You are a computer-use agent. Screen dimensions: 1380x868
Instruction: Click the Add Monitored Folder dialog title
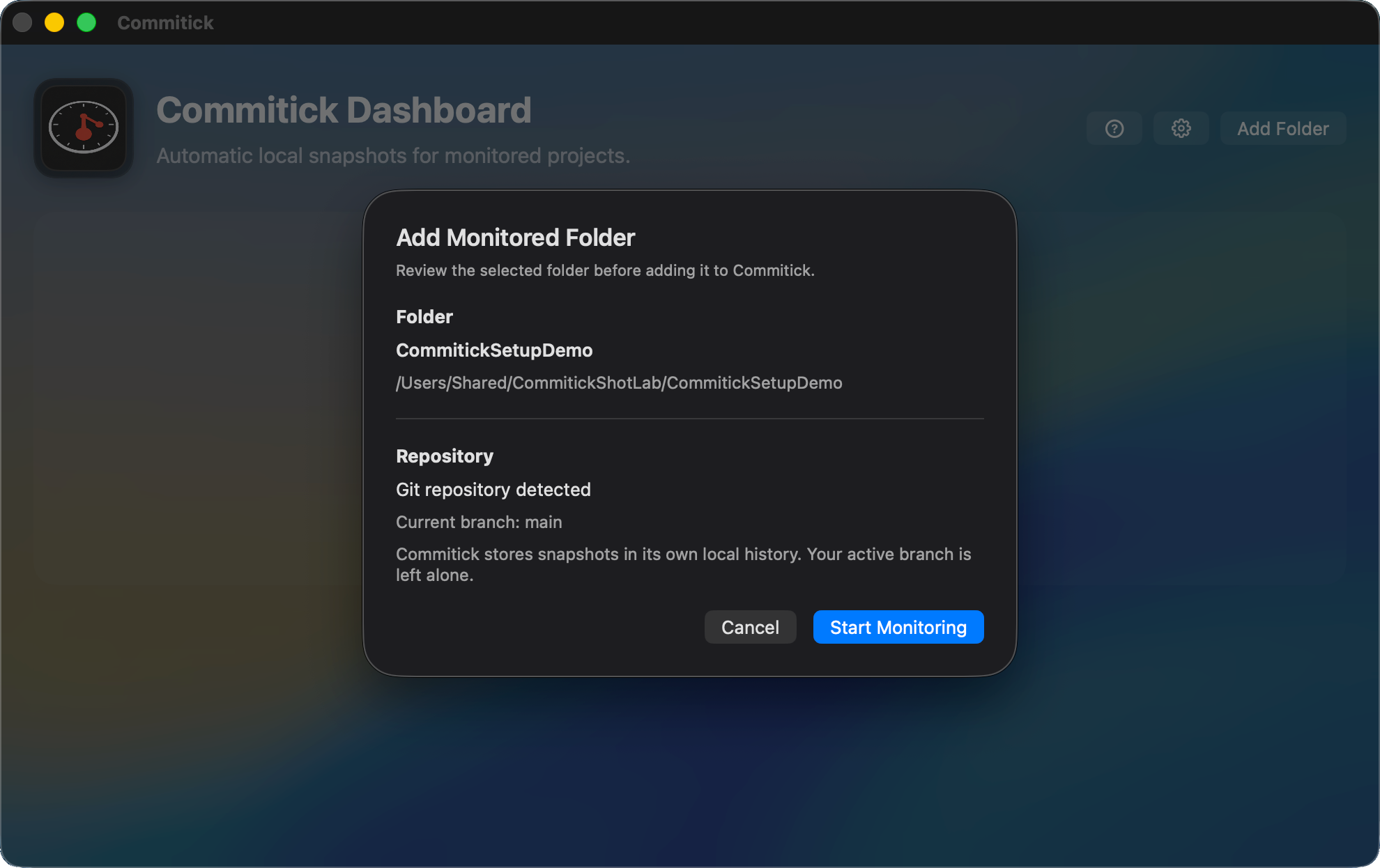pyautogui.click(x=515, y=238)
